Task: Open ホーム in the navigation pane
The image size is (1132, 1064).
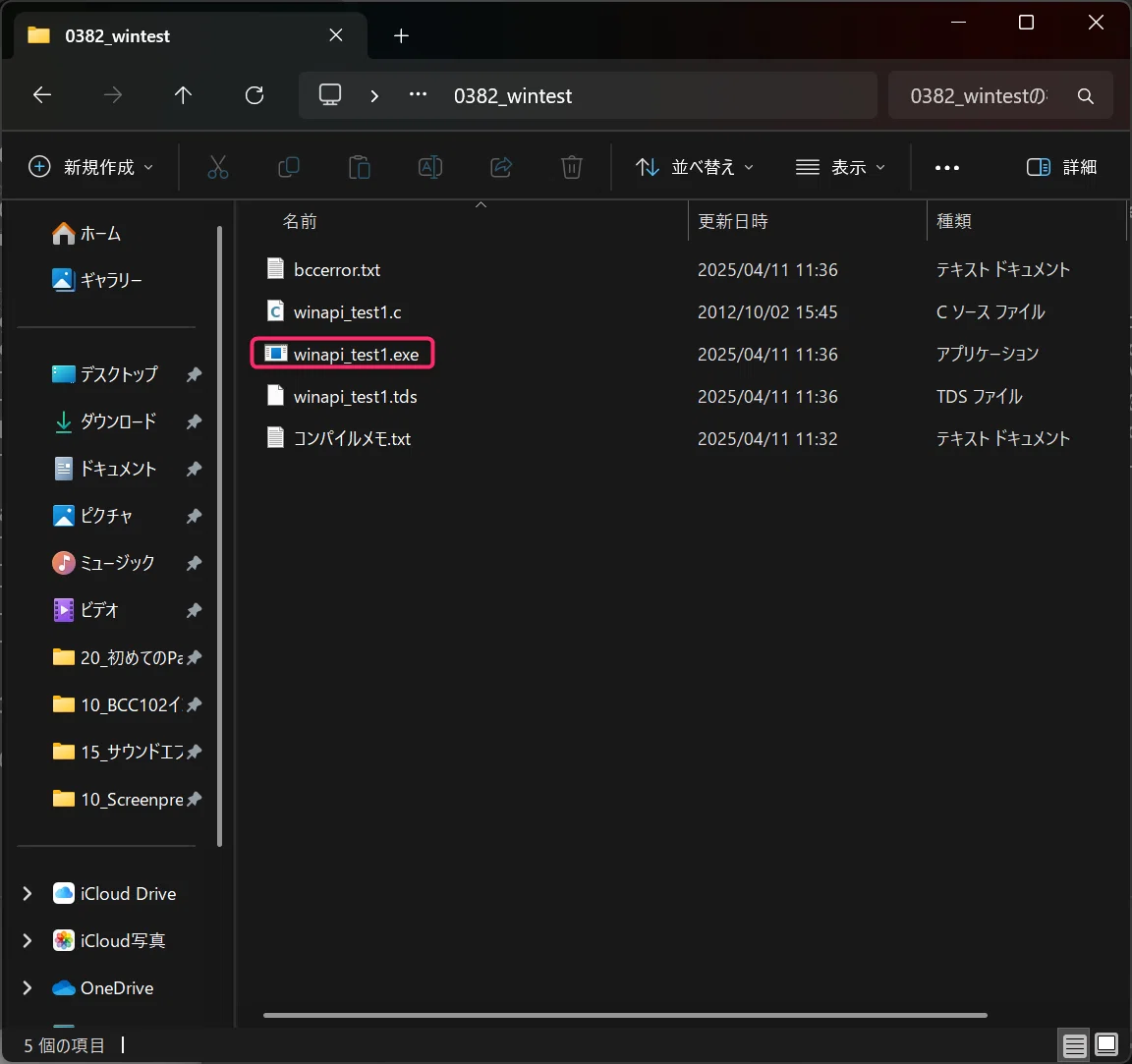Action: [x=86, y=234]
